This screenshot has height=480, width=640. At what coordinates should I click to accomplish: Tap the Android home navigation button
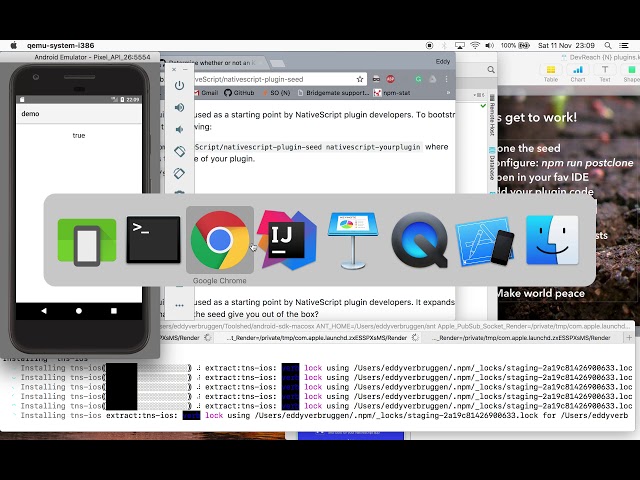click(x=79, y=311)
